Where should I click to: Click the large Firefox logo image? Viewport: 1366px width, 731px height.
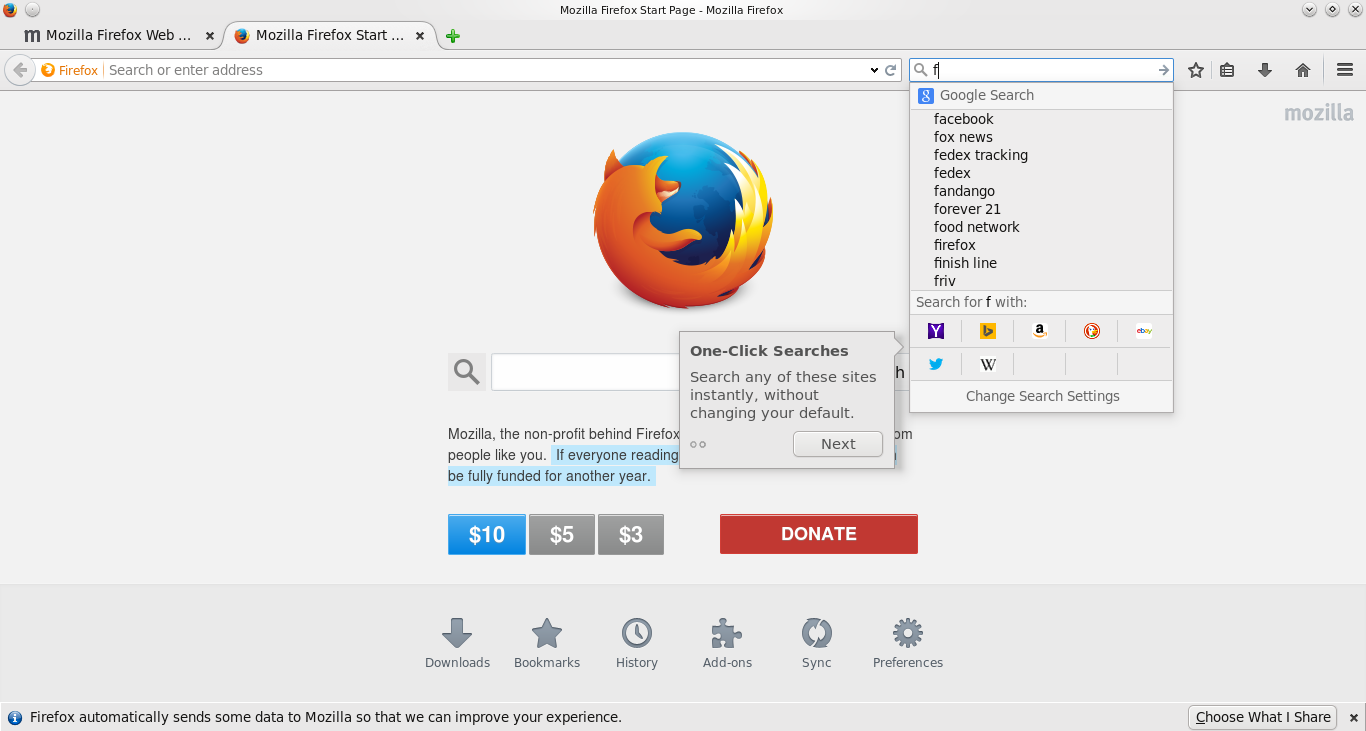683,220
